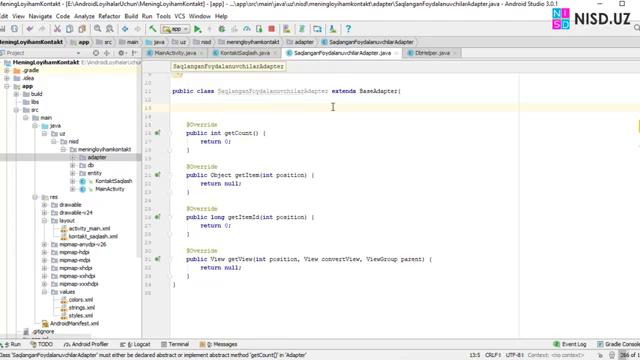640x360 pixels.
Task: Select the adapter breadcrumb in the navigation bar
Action: (301, 42)
